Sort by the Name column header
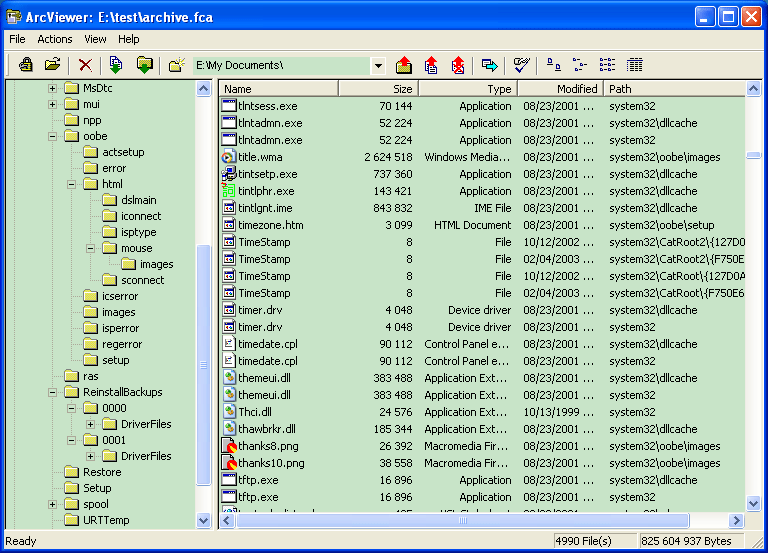 pos(278,89)
